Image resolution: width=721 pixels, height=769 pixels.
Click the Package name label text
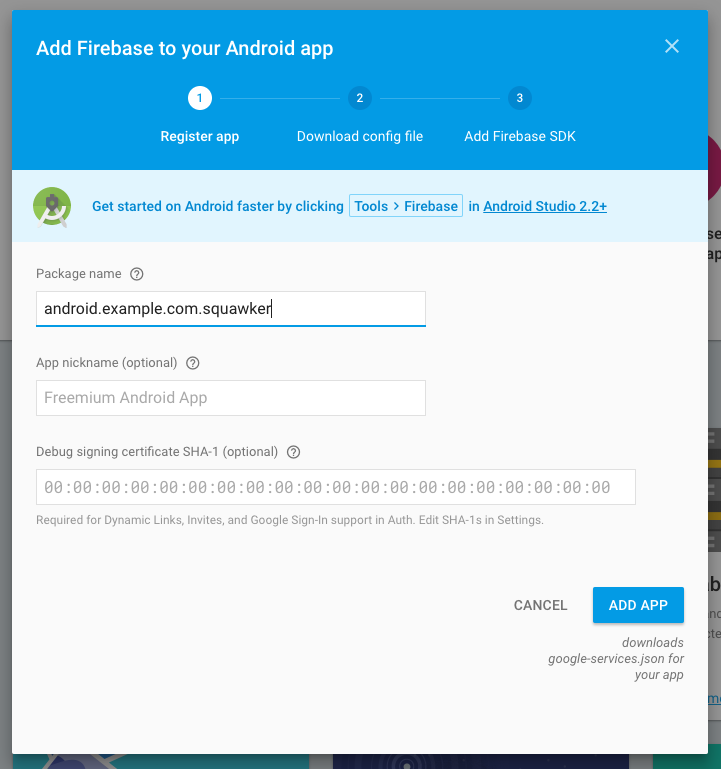pos(78,274)
